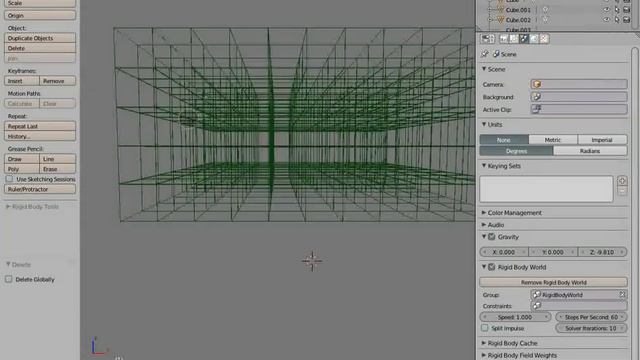
Task: Switch to the Render properties tab icon
Action: pyautogui.click(x=504, y=39)
